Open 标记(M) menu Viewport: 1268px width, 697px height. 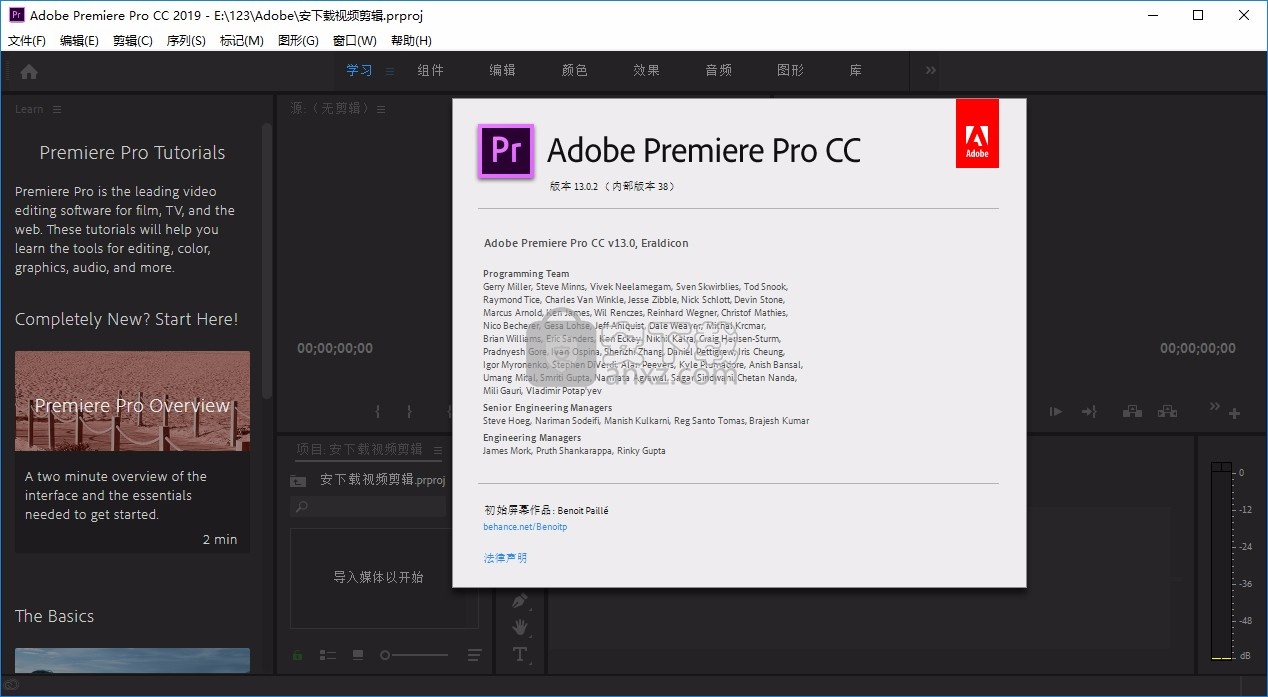242,41
